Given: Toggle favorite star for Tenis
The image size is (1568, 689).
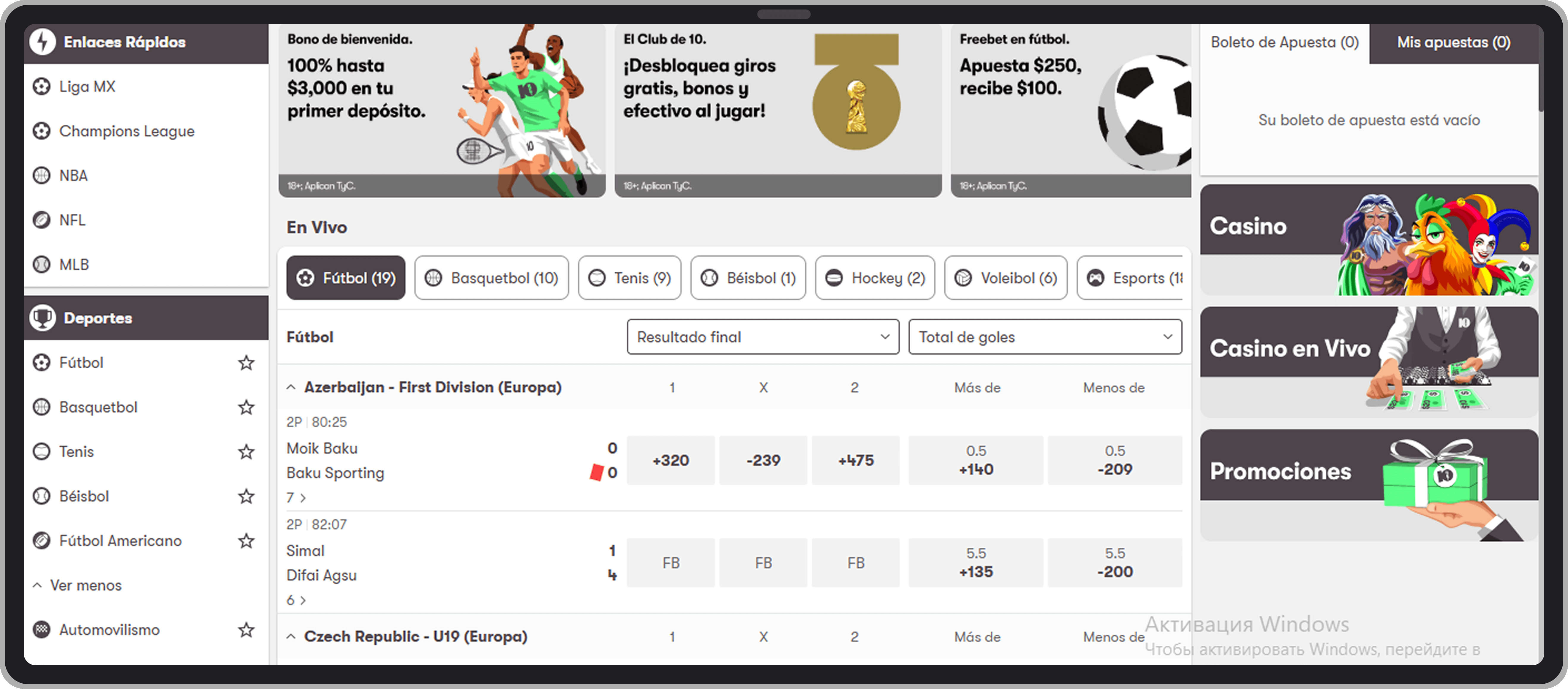Looking at the screenshot, I should (x=246, y=452).
